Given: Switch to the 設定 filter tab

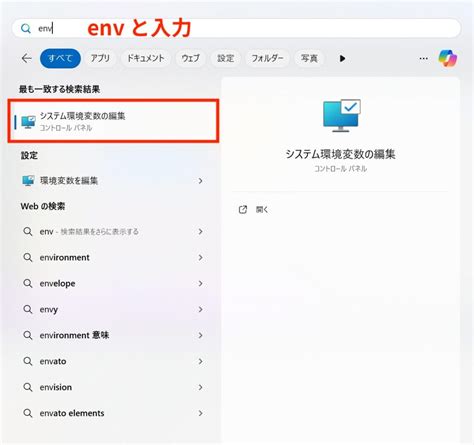Looking at the screenshot, I should tap(225, 58).
